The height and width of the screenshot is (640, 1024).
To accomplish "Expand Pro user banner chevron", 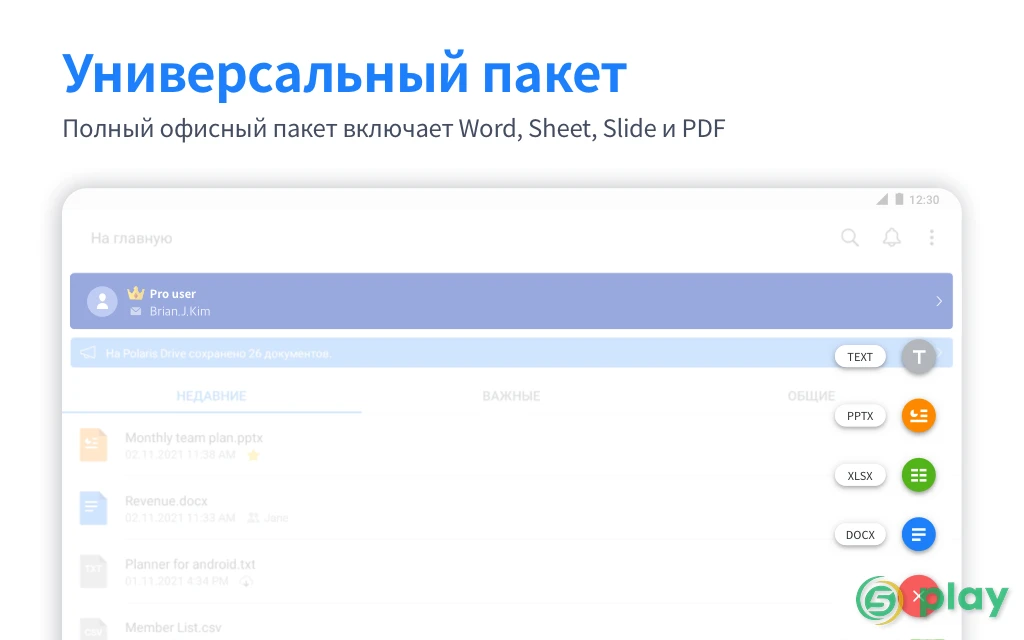I will click(939, 301).
